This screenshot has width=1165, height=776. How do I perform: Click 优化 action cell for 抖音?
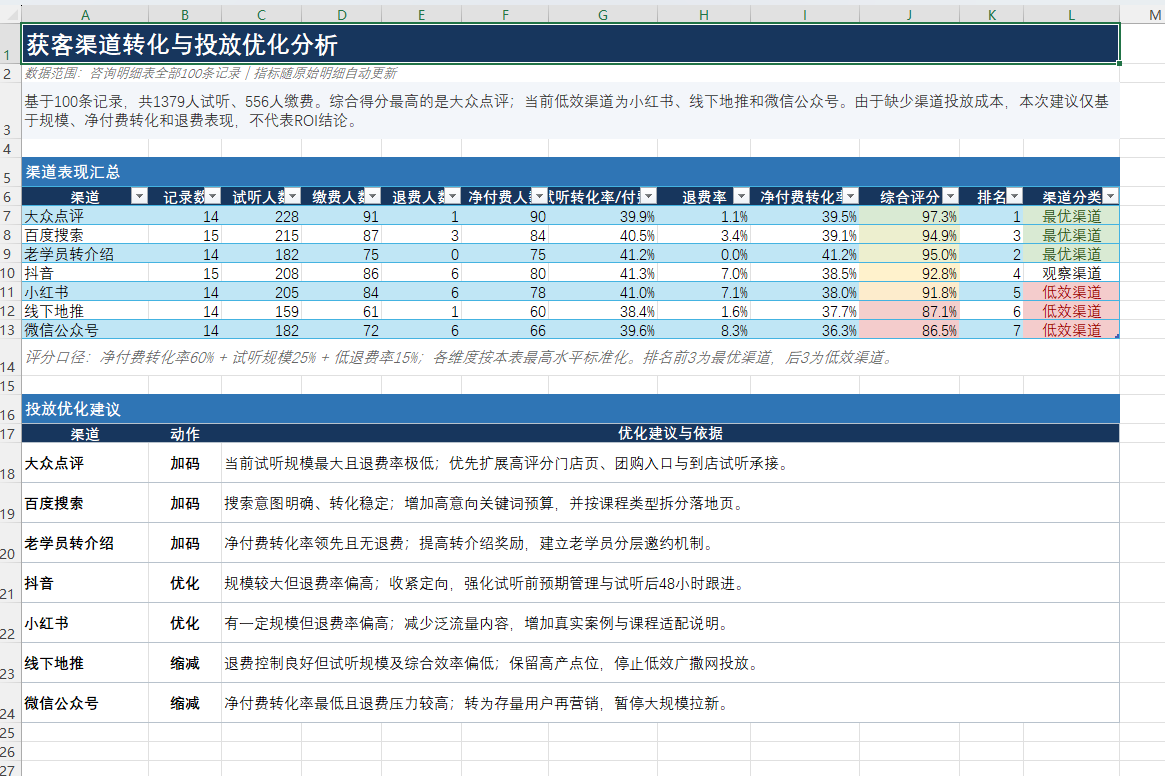pos(185,583)
